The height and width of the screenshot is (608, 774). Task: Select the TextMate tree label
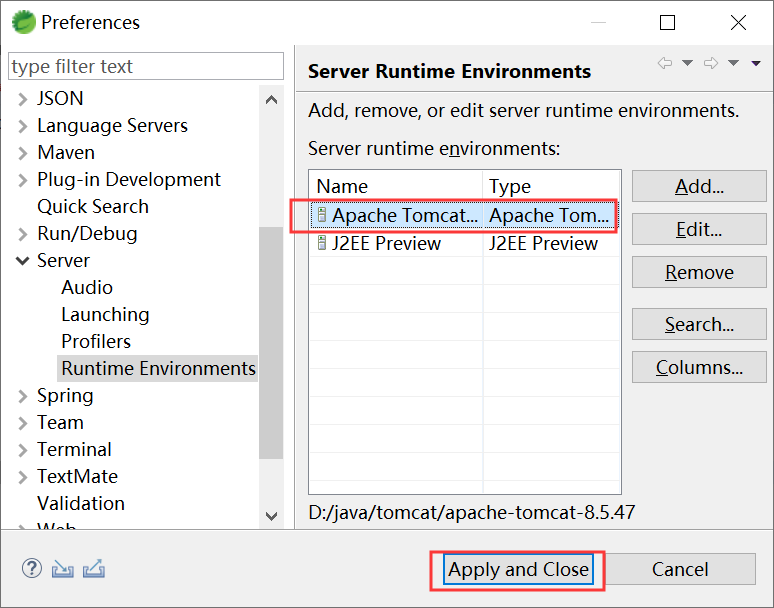coord(77,476)
